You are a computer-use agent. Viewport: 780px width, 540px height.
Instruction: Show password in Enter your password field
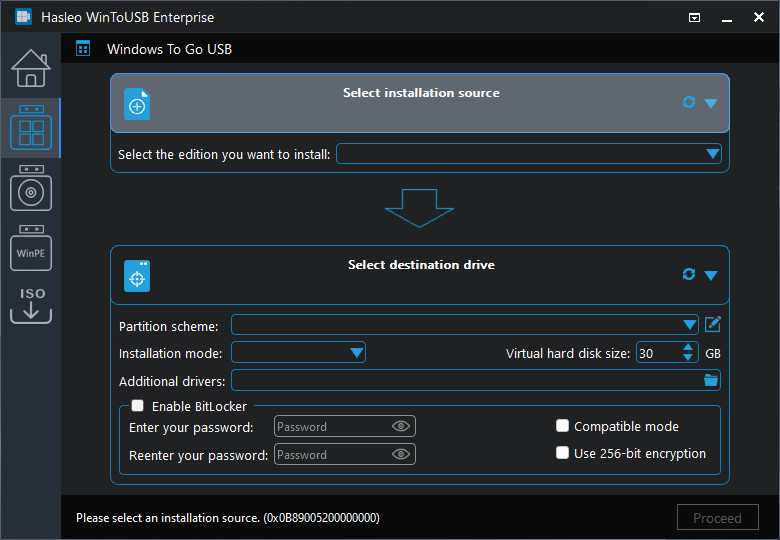click(x=401, y=426)
